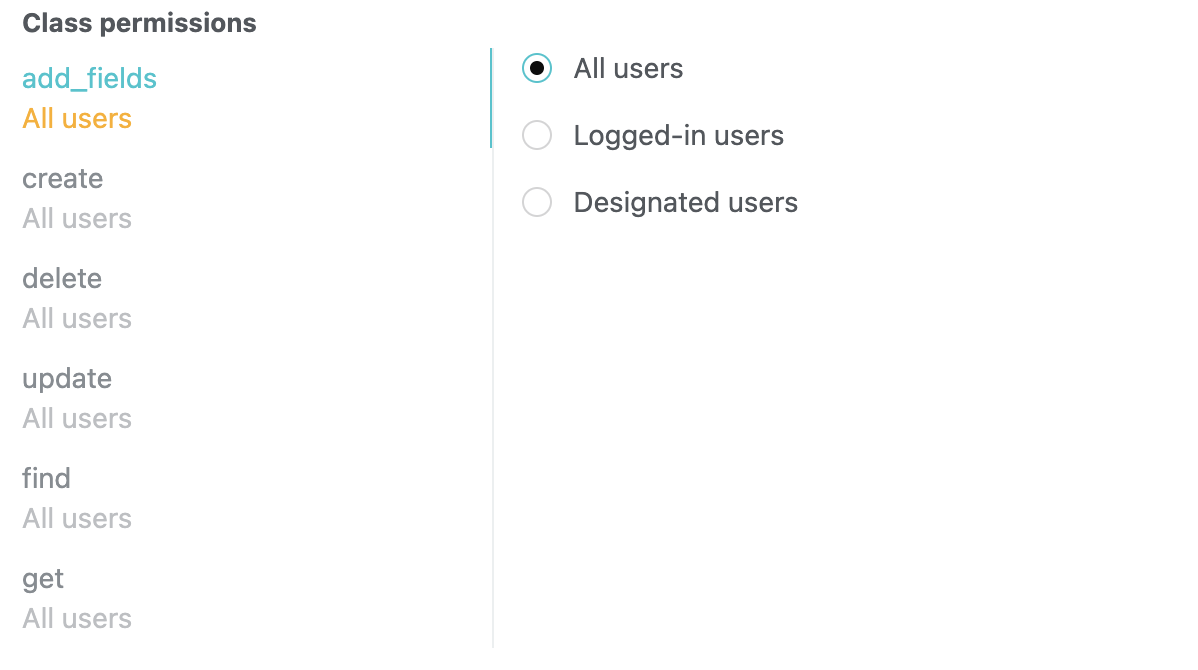Click the "All users" text under find
1198x670 pixels.
coord(76,518)
